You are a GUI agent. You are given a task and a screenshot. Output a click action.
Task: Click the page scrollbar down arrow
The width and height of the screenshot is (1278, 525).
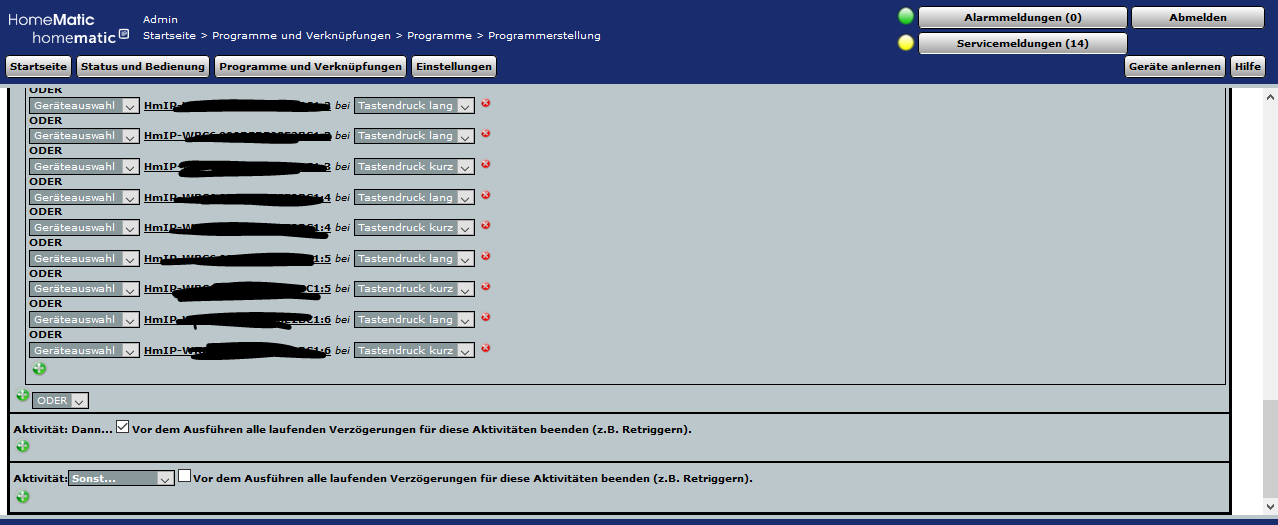pos(1270,506)
